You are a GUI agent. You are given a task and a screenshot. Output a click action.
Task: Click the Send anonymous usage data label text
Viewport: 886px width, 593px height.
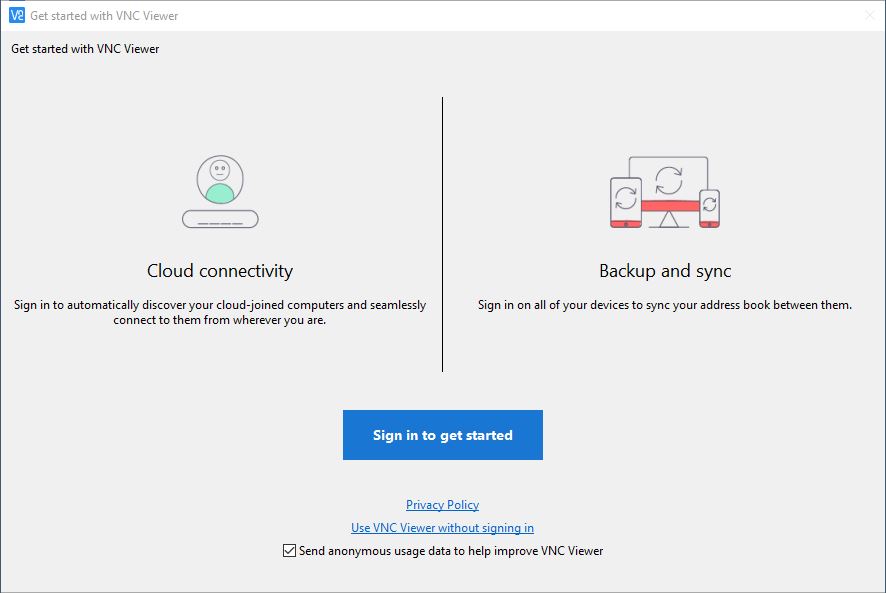coord(451,551)
